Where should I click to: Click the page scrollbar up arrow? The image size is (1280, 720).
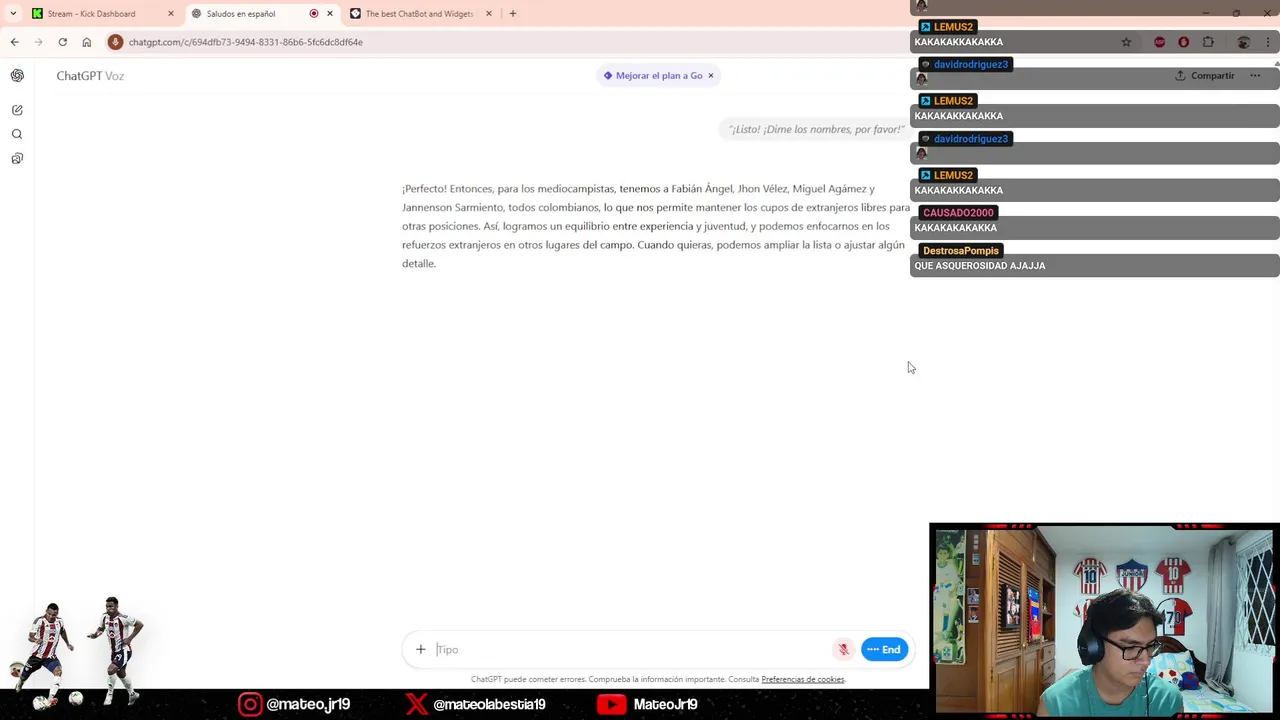1276,64
